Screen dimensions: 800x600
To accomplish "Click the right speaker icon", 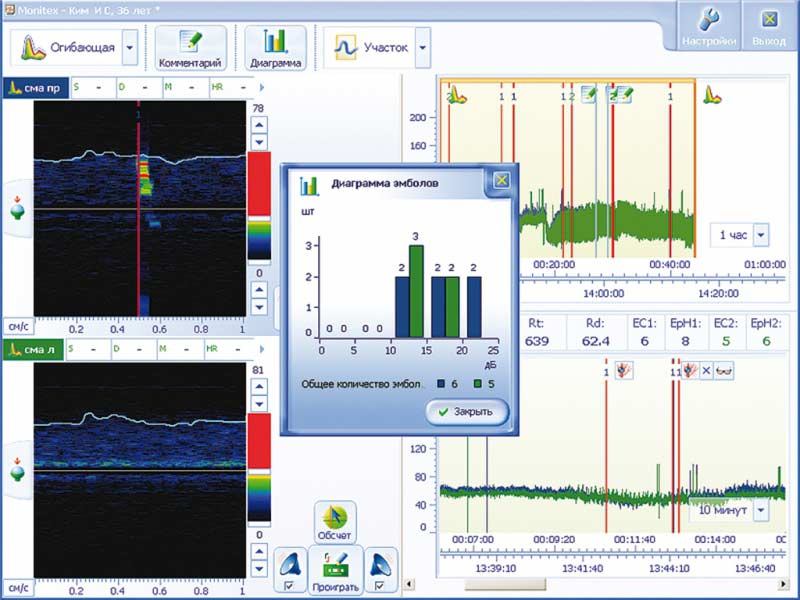I will pos(381,564).
